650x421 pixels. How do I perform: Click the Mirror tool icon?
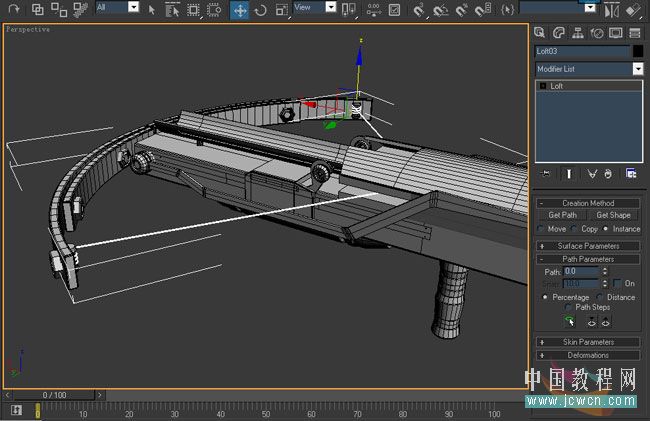point(611,10)
